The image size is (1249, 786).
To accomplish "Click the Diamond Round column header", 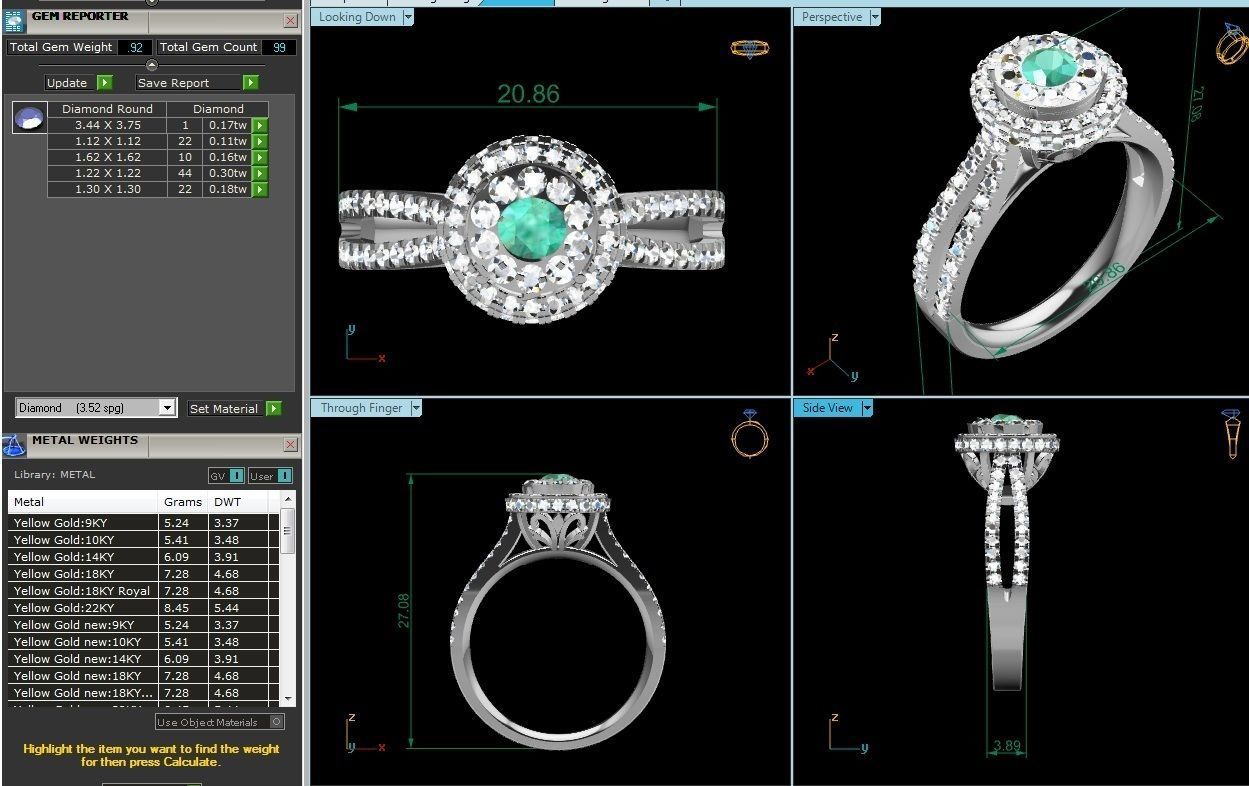I will (x=107, y=109).
